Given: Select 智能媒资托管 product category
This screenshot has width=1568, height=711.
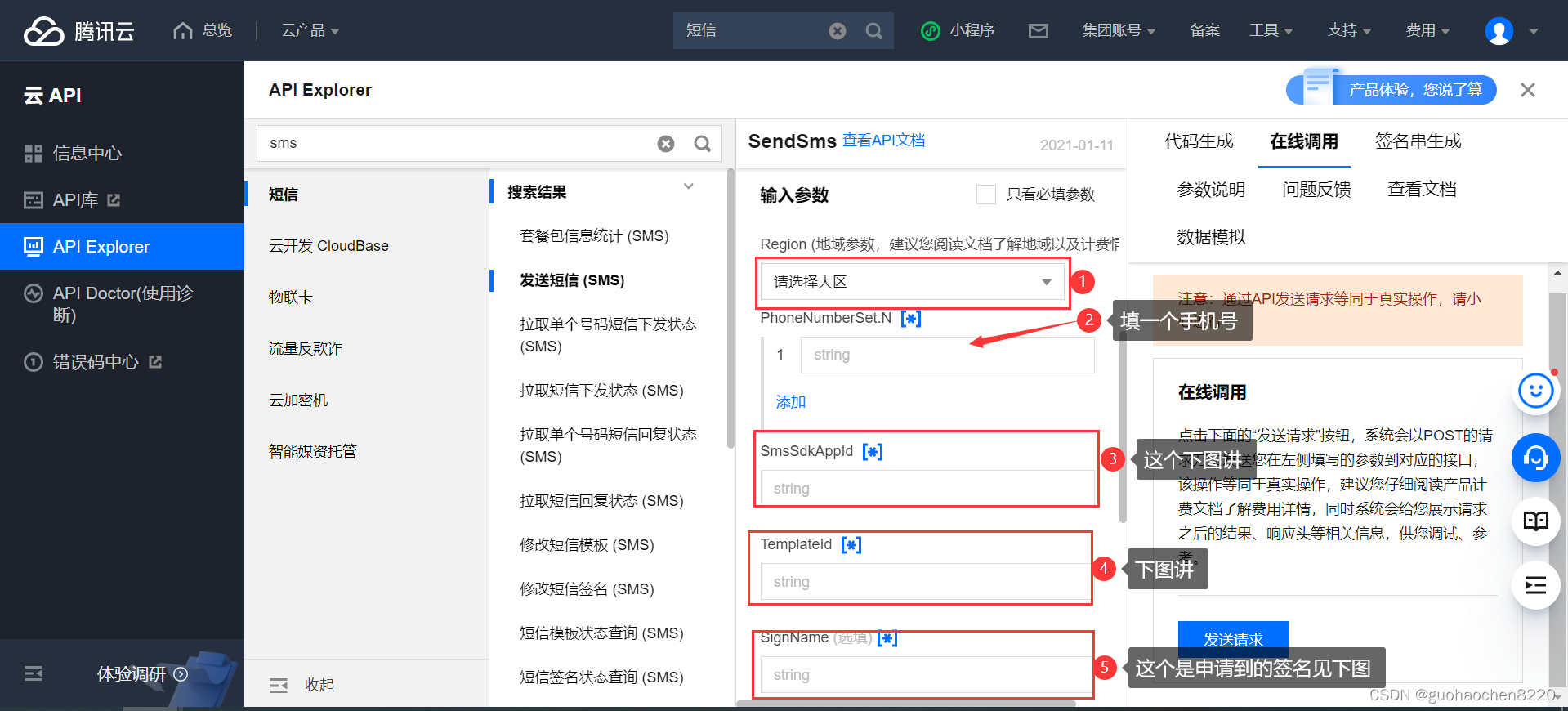Looking at the screenshot, I should [313, 452].
